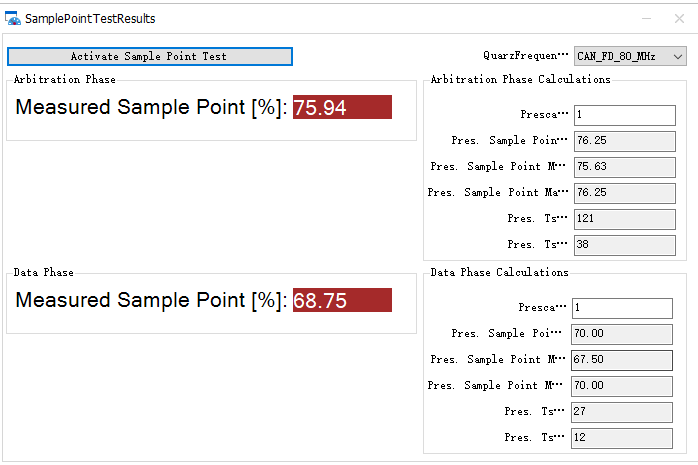This screenshot has height=465, width=698.
Task: Select the Data Phase field showing 67.50
Action: [x=622, y=360]
